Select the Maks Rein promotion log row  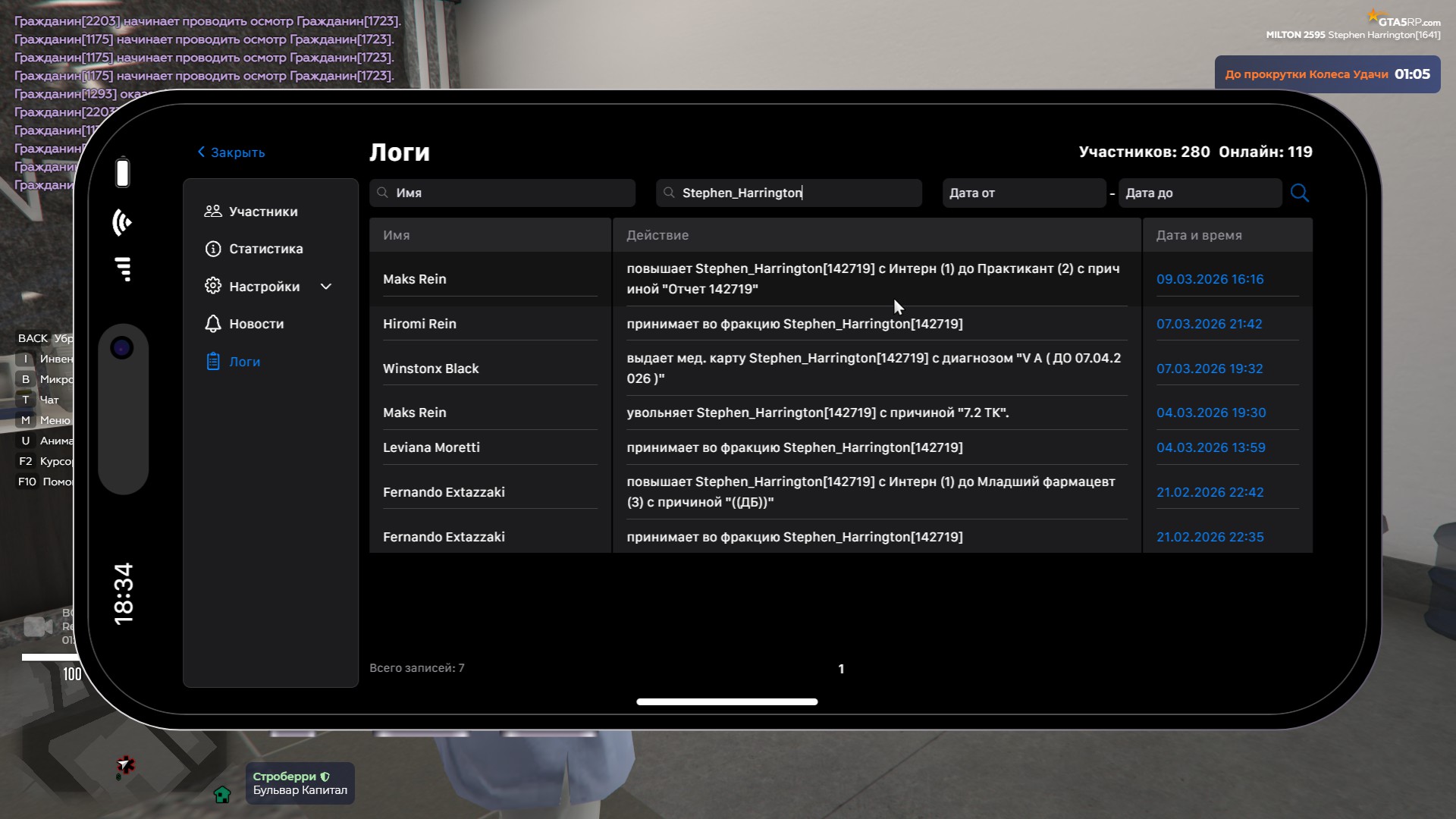click(x=872, y=278)
